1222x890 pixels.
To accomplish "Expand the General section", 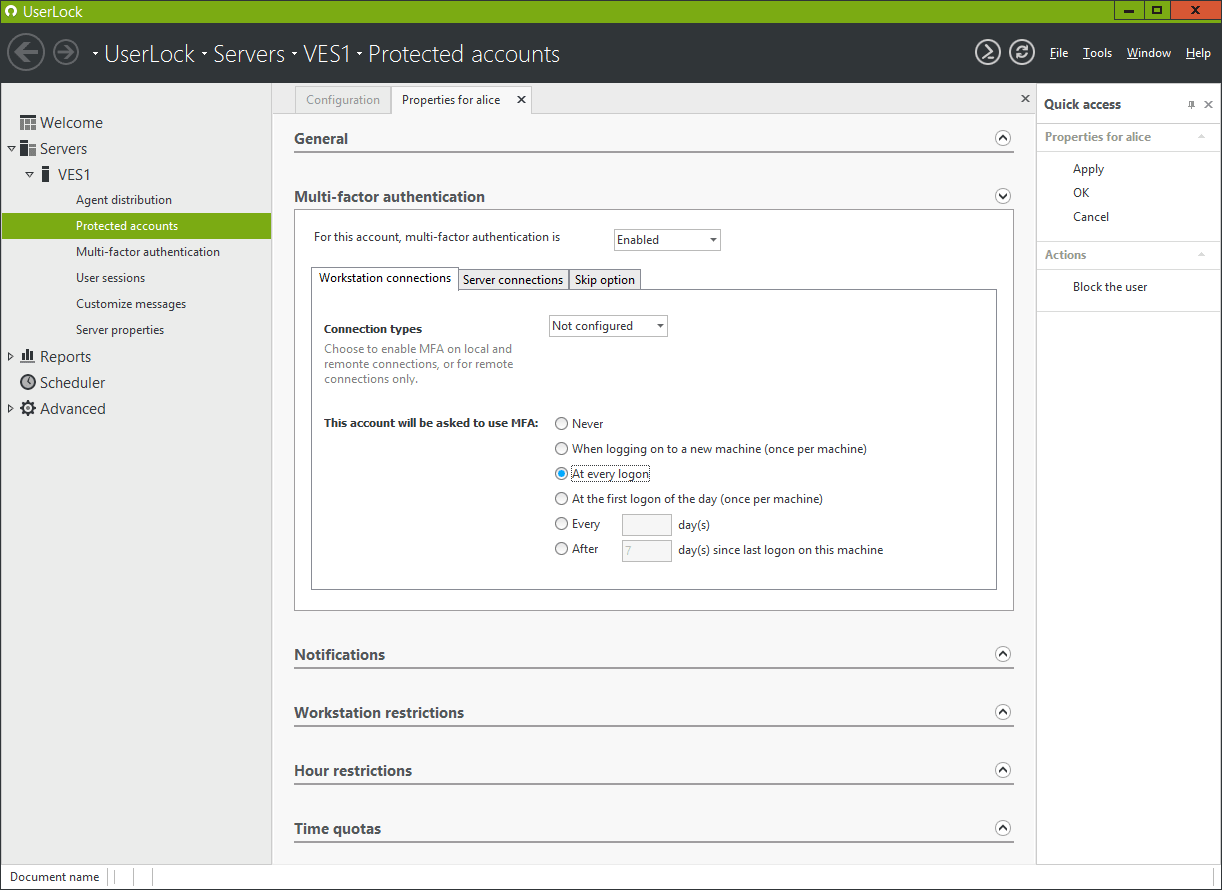I will click(1003, 139).
